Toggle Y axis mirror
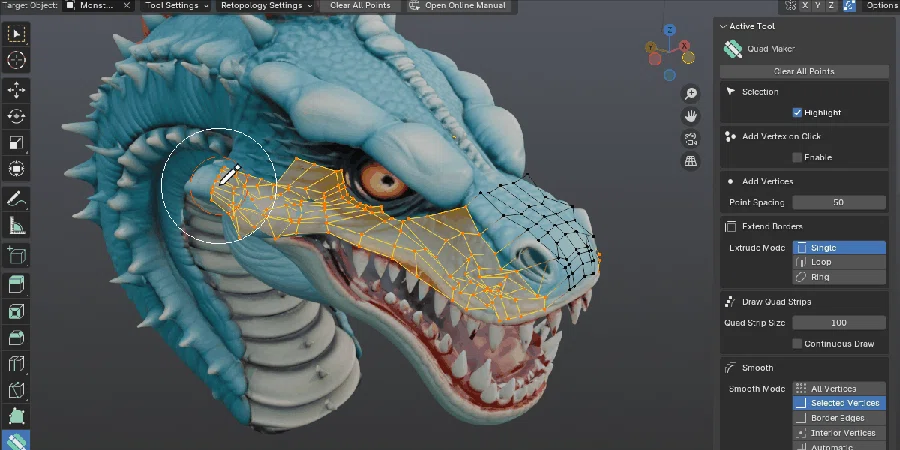Screen dimensions: 900x450 (818, 5)
